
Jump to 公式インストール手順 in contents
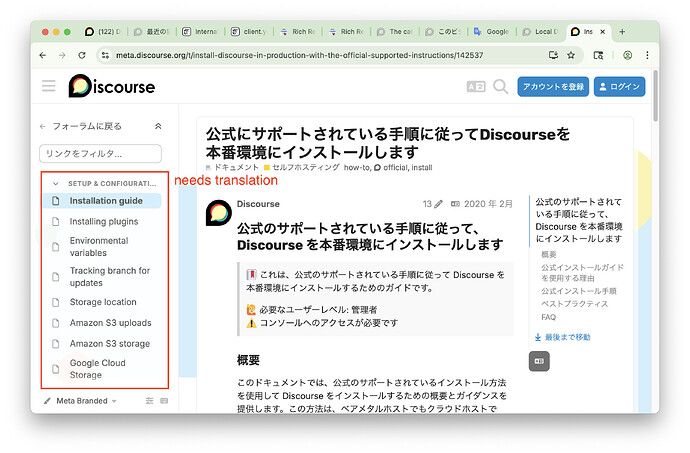(x=578, y=291)
